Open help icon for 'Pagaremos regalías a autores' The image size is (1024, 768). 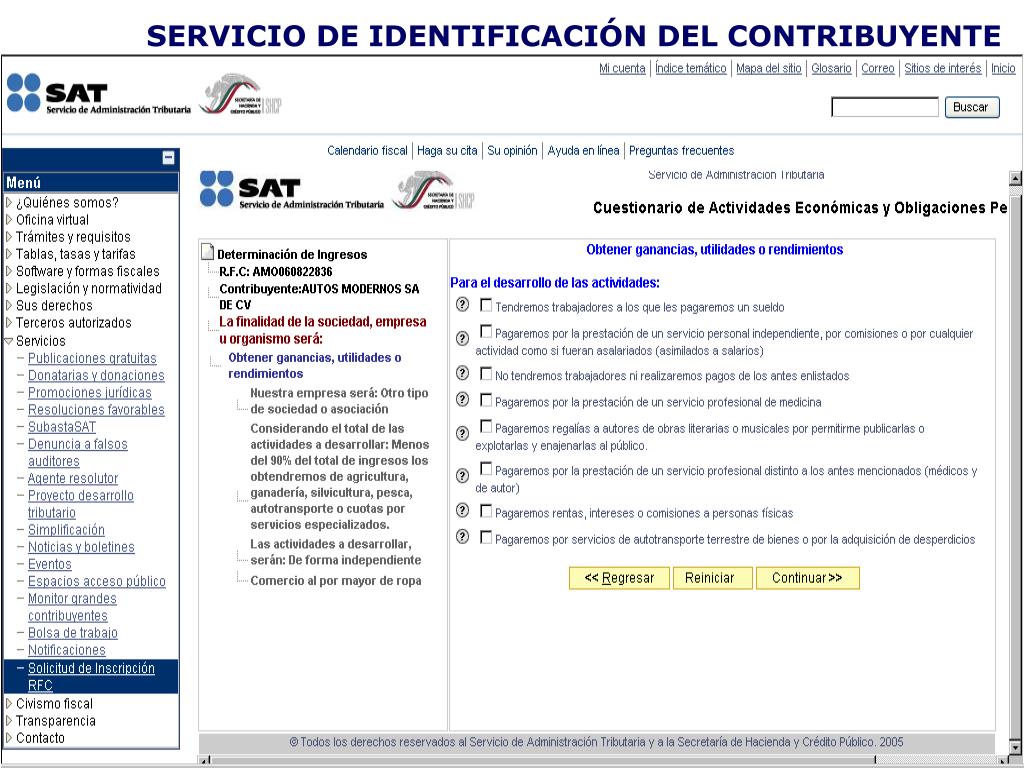462,434
